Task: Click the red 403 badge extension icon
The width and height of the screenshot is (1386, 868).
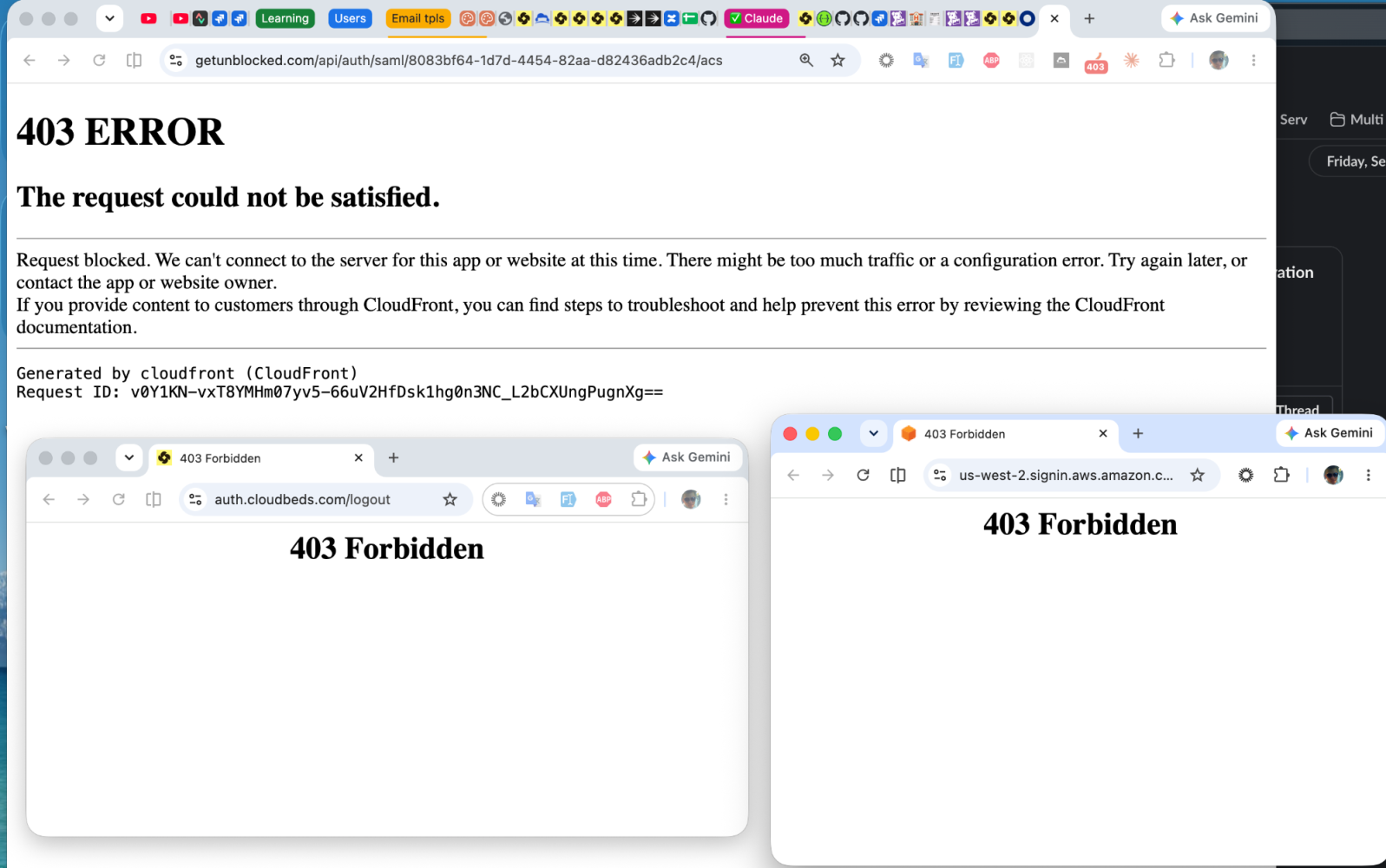Action: pos(1096,62)
